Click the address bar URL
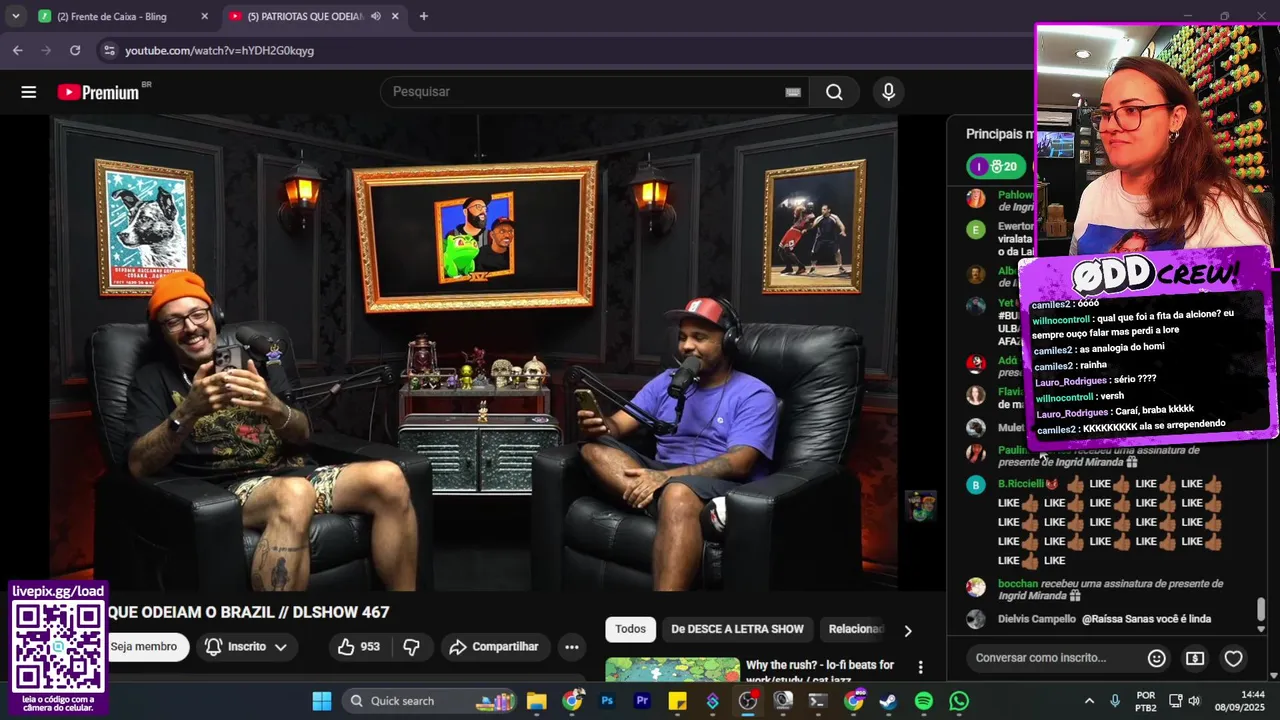1280x720 pixels. click(220, 50)
